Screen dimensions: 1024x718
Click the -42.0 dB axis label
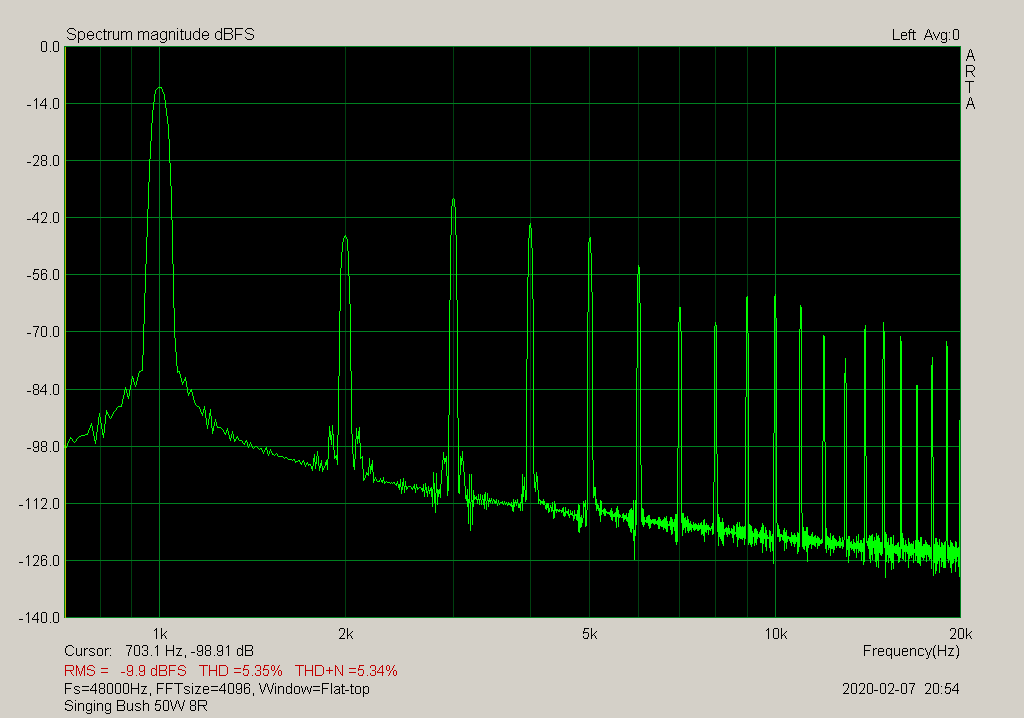point(42,218)
